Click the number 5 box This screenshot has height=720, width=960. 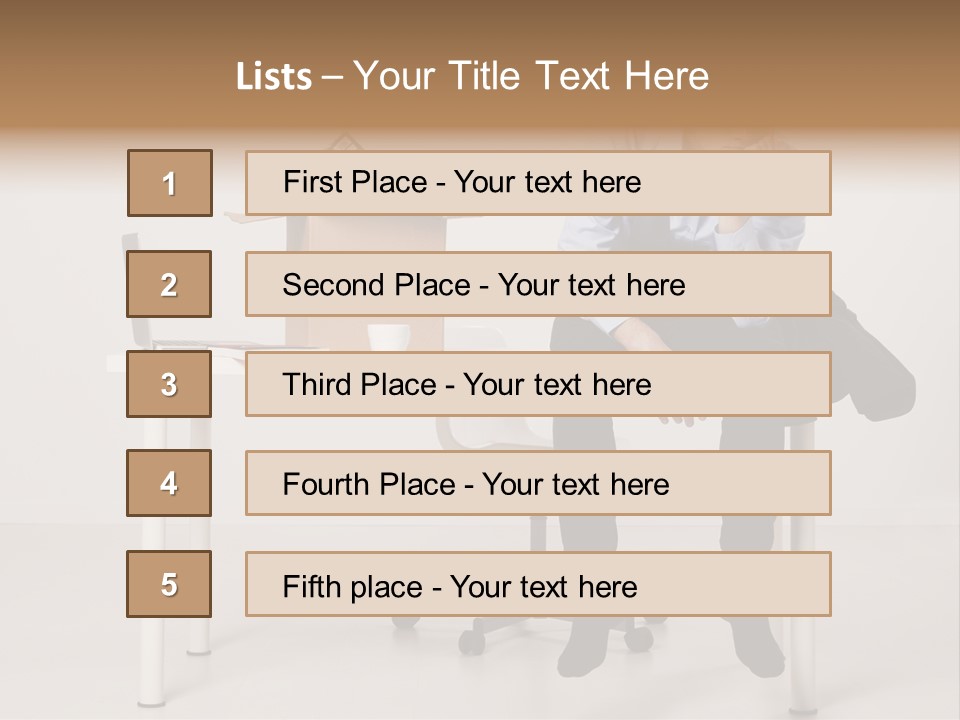point(169,584)
